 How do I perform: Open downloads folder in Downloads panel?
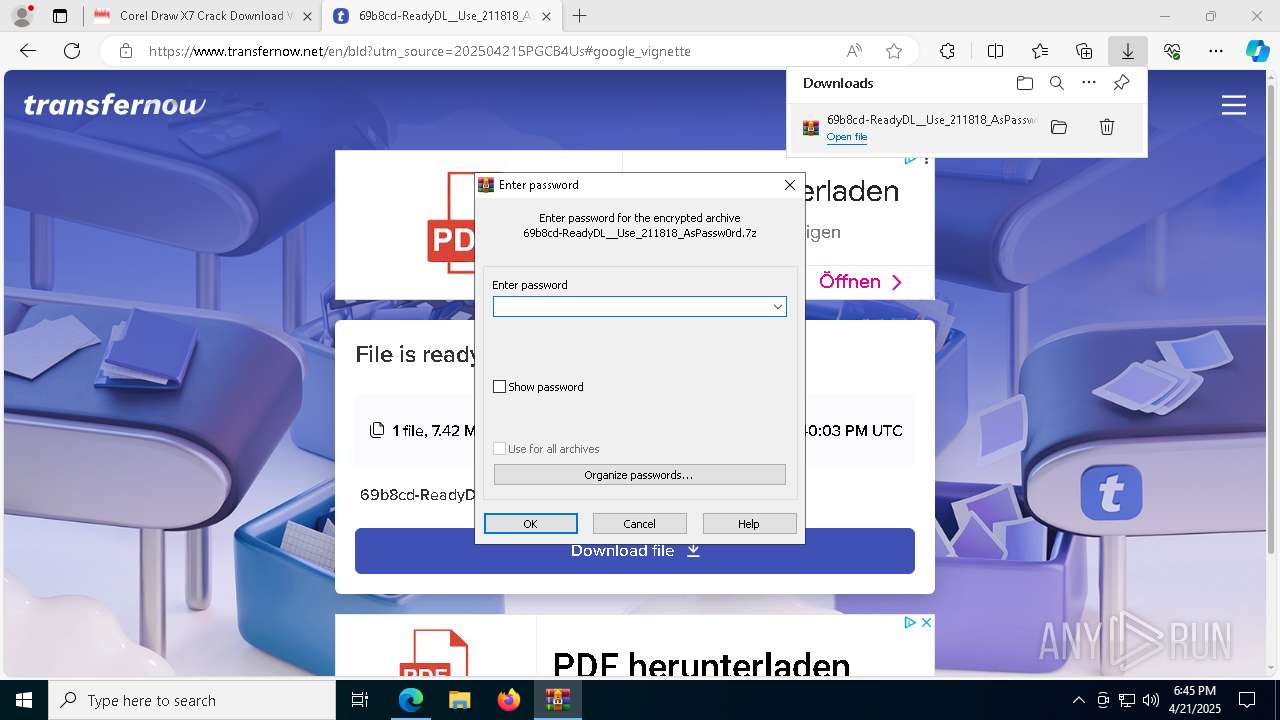point(1024,83)
